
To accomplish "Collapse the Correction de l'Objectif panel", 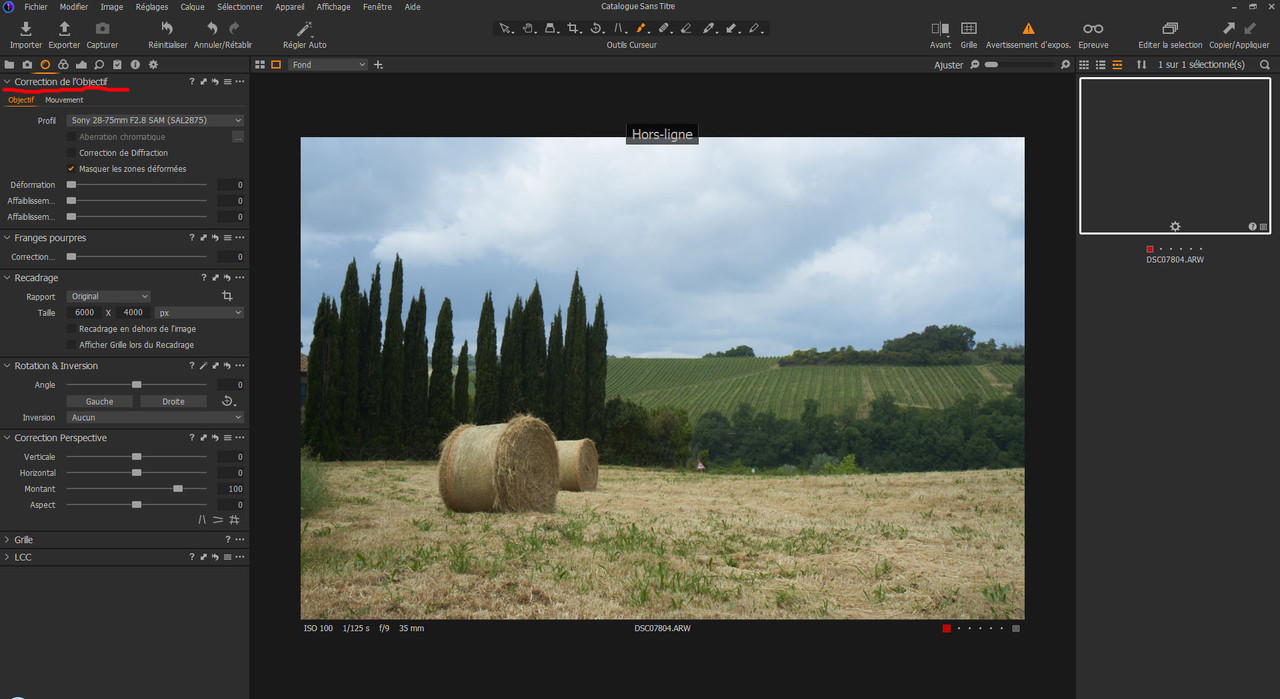I will (7, 82).
